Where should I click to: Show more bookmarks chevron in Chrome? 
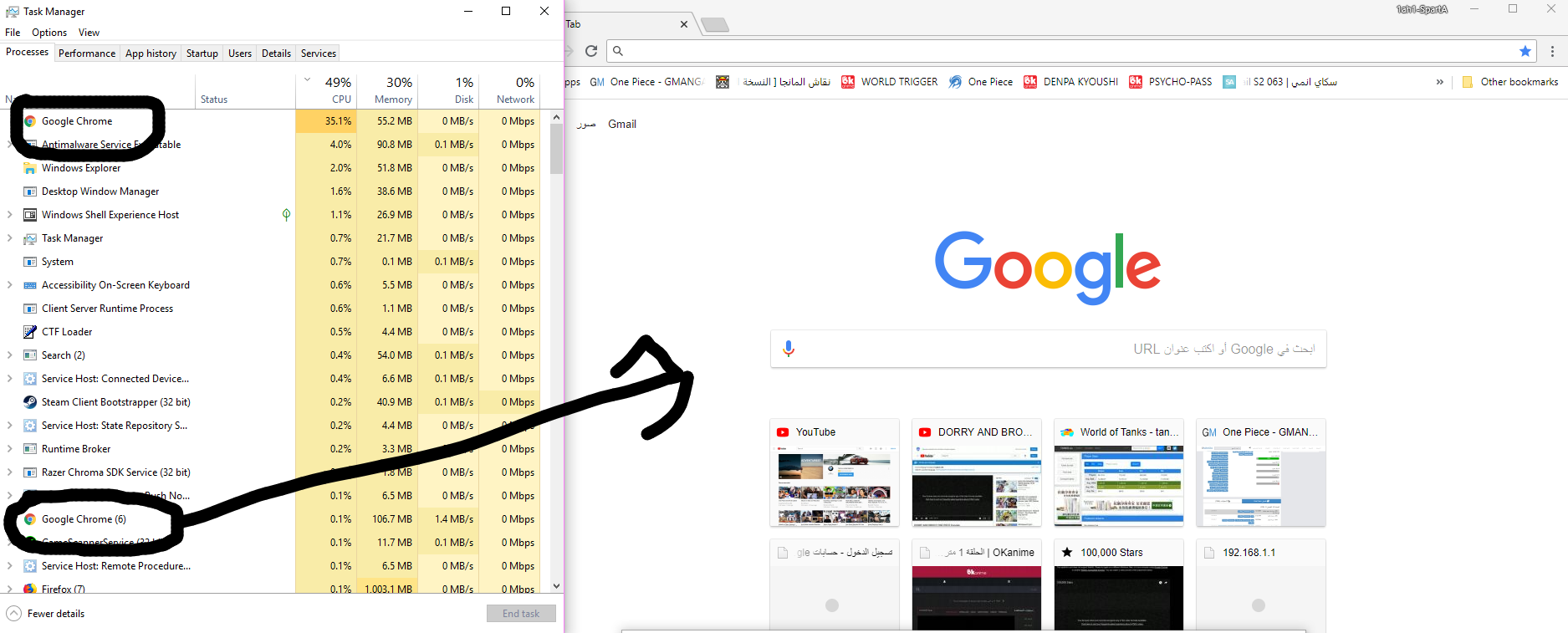pos(1440,82)
